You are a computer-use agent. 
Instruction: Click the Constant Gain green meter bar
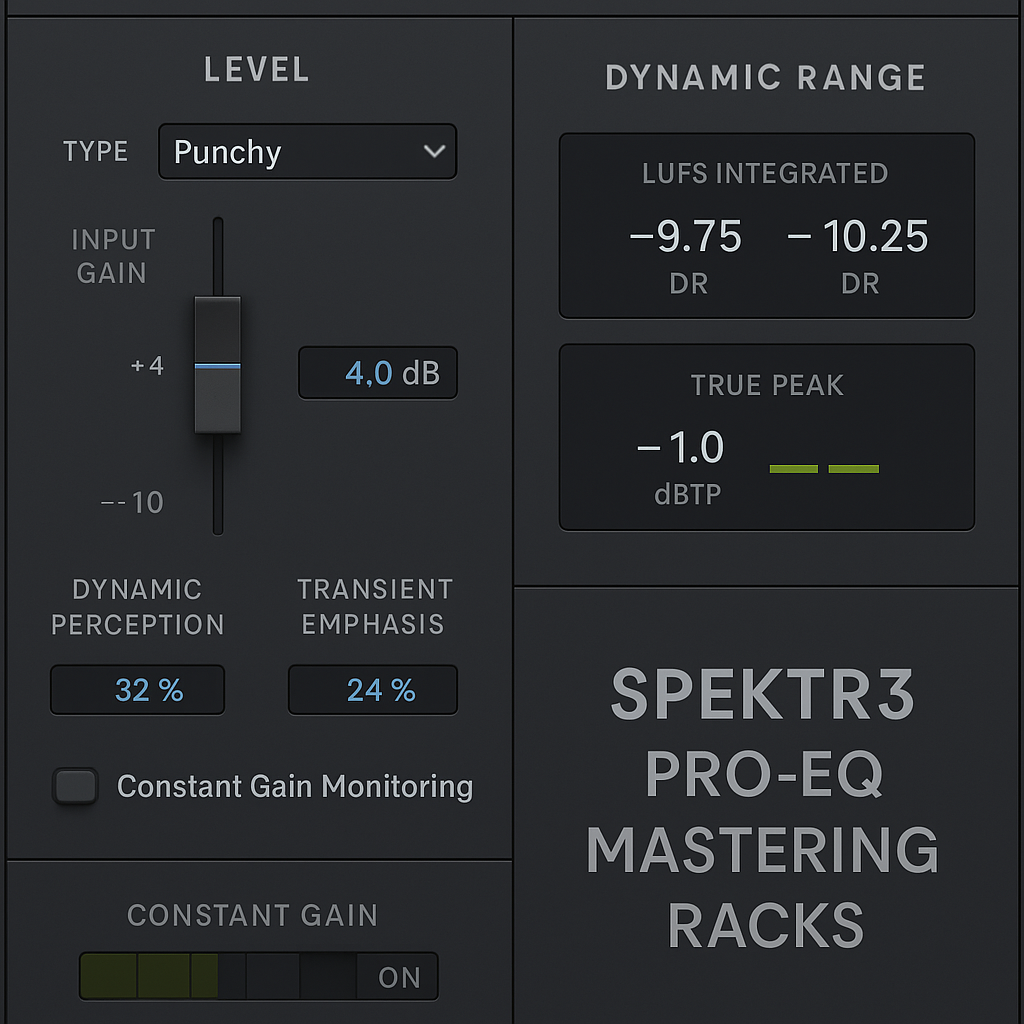coord(148,977)
